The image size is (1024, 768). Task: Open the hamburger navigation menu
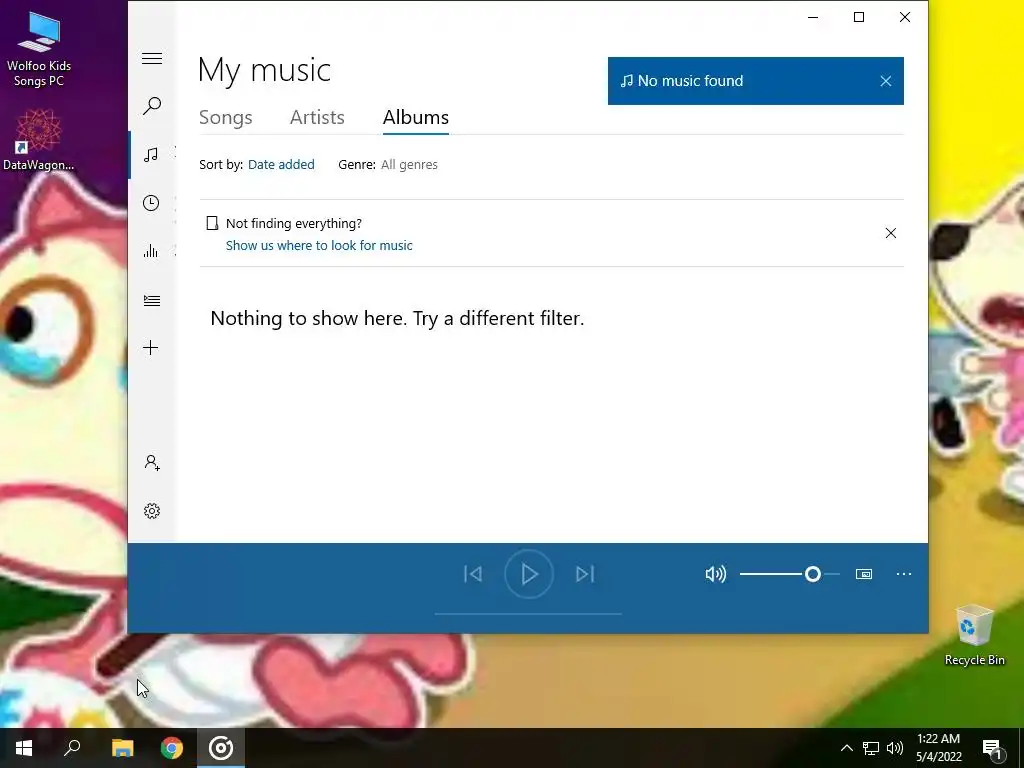[x=152, y=58]
